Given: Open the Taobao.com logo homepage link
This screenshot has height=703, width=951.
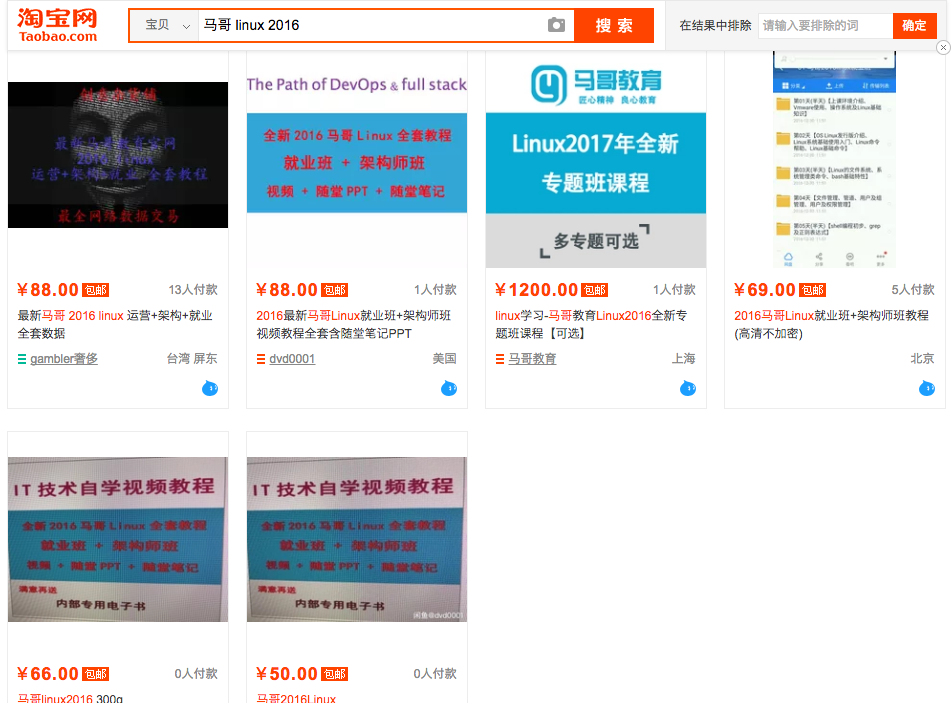Looking at the screenshot, I should 57,25.
